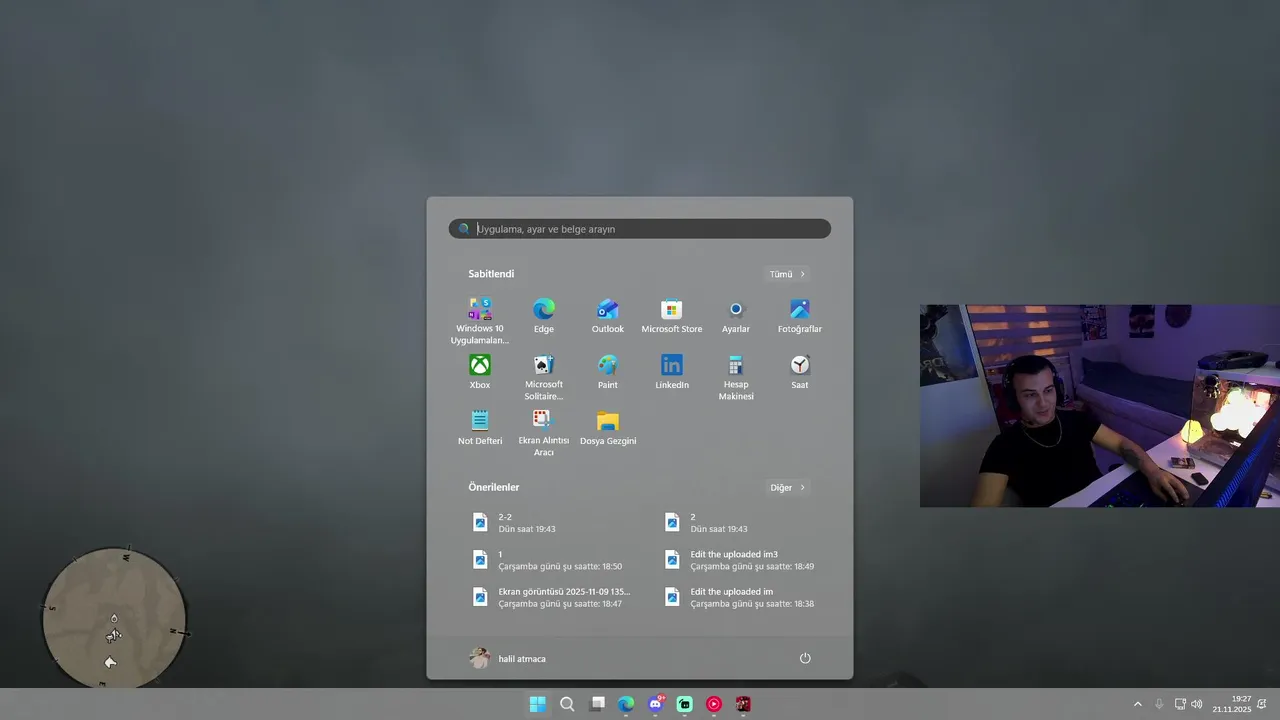Show more recommendations with Diğer button
Image resolution: width=1280 pixels, height=720 pixels.
[787, 488]
